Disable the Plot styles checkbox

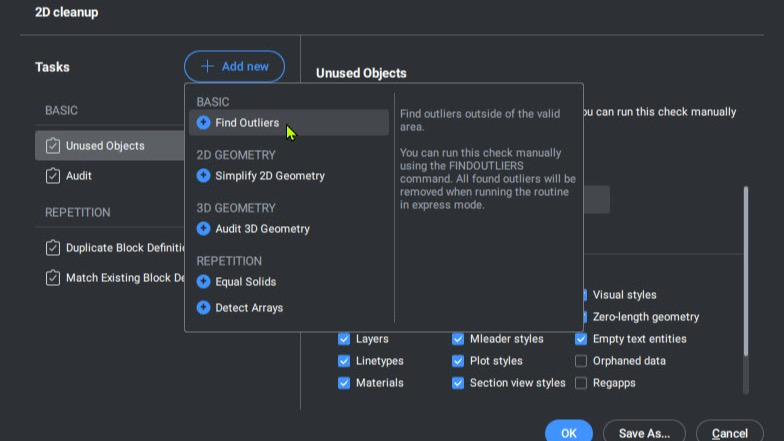pyautogui.click(x=458, y=361)
